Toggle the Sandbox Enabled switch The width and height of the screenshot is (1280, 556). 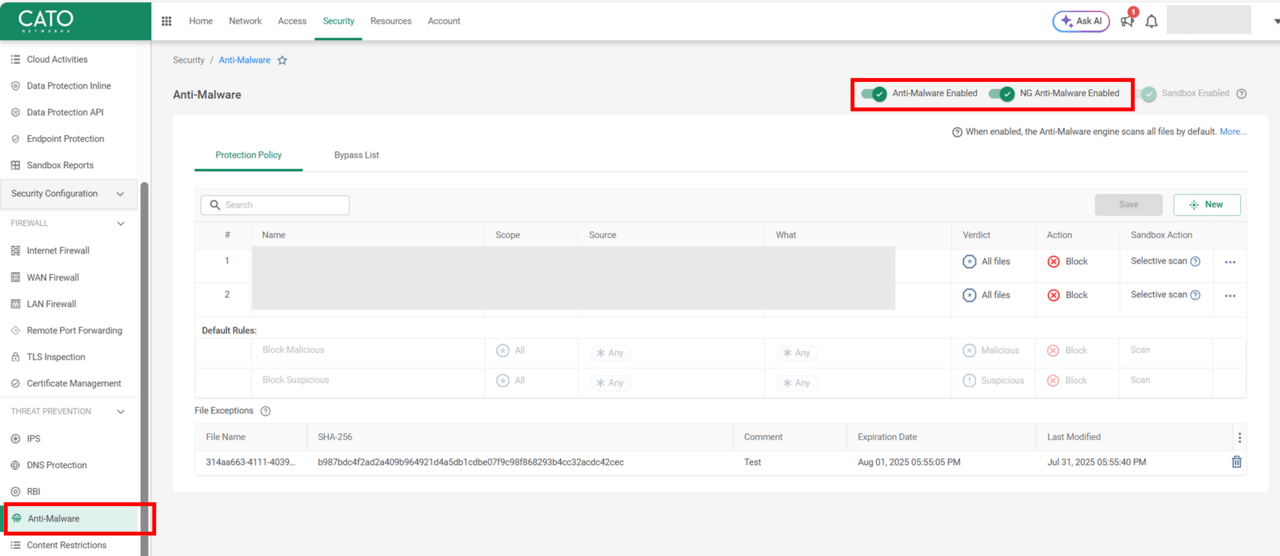point(1148,94)
